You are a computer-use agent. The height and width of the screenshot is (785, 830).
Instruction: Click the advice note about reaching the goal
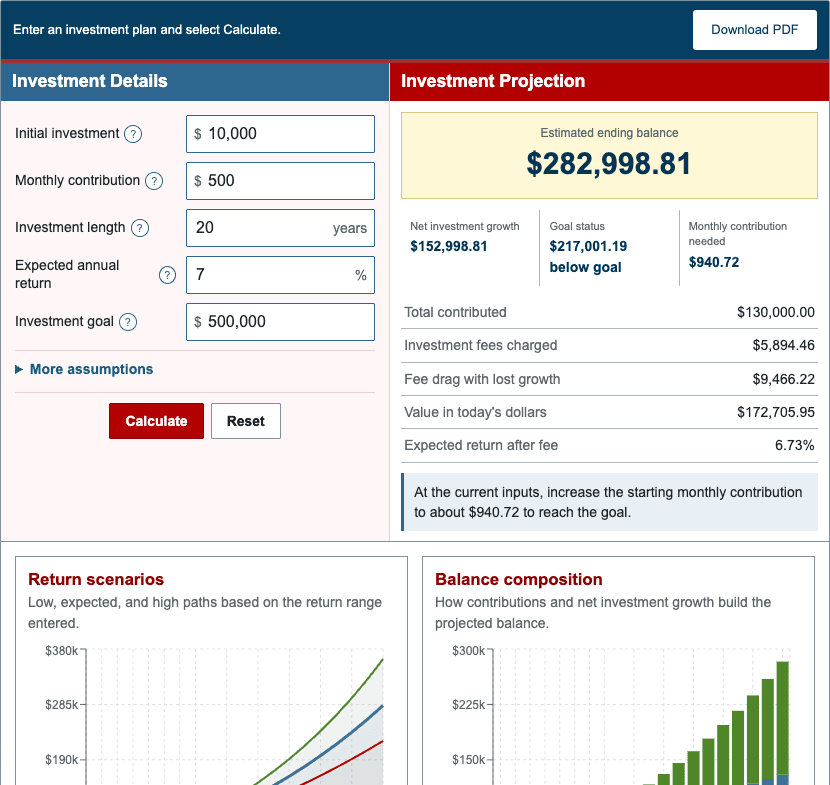[609, 502]
